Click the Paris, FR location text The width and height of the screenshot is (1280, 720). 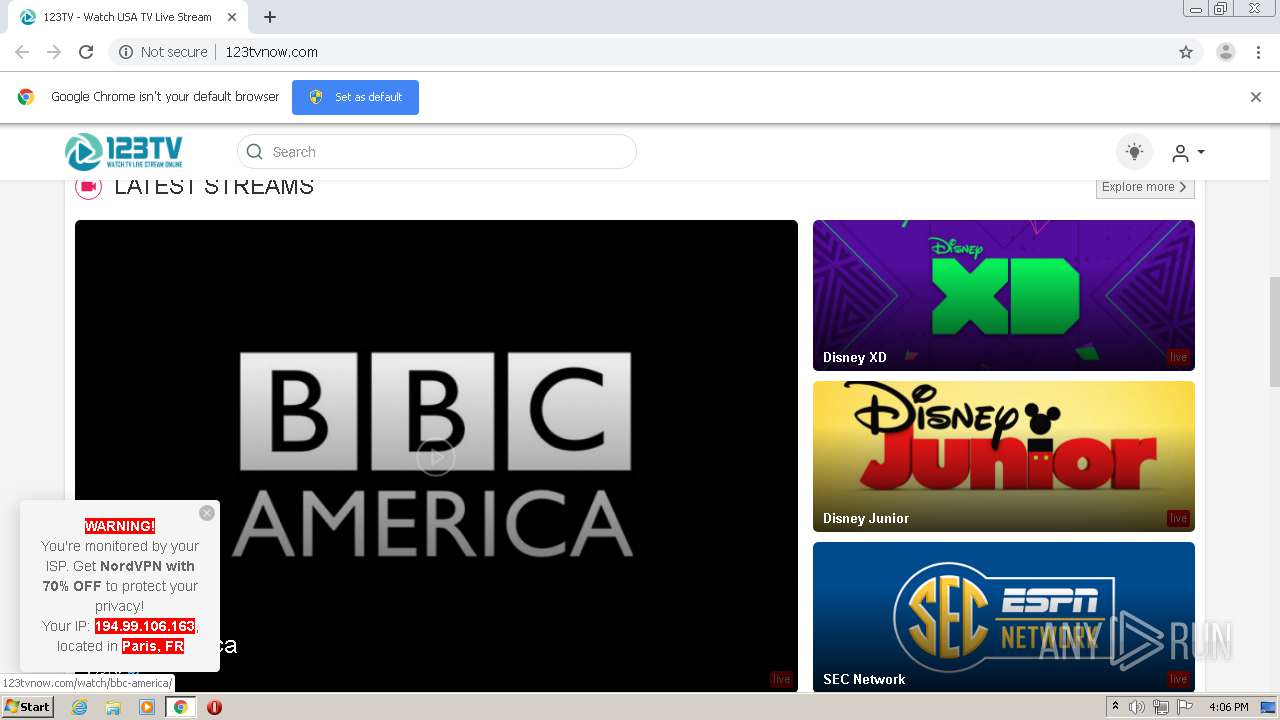tap(153, 646)
